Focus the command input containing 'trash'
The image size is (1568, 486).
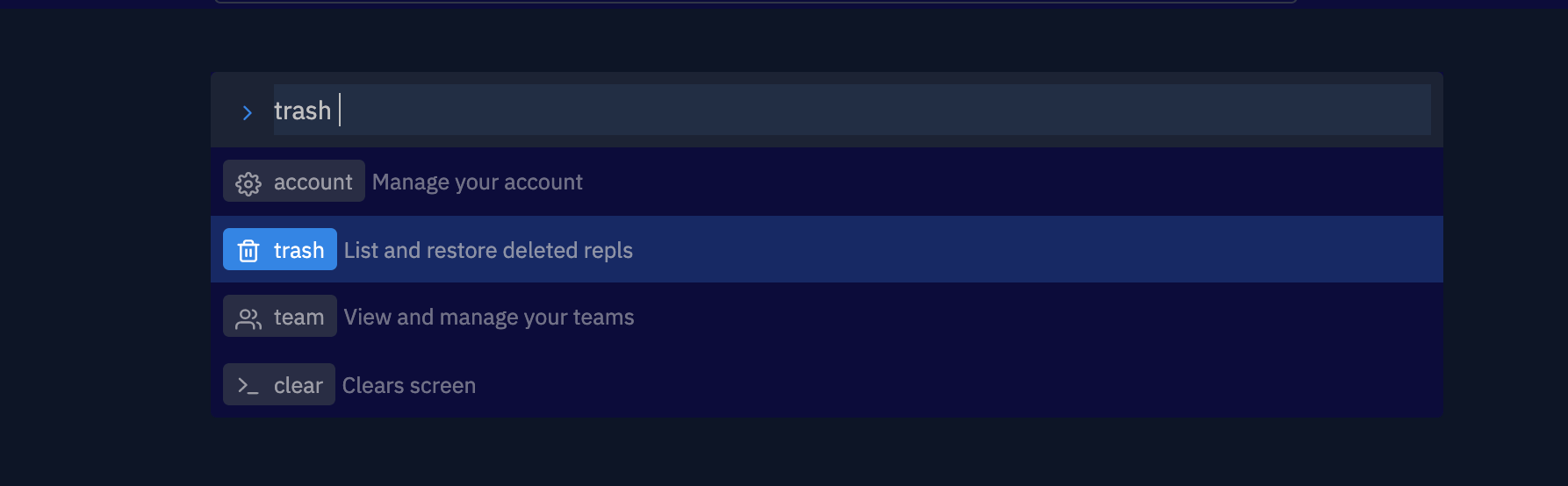click(852, 110)
